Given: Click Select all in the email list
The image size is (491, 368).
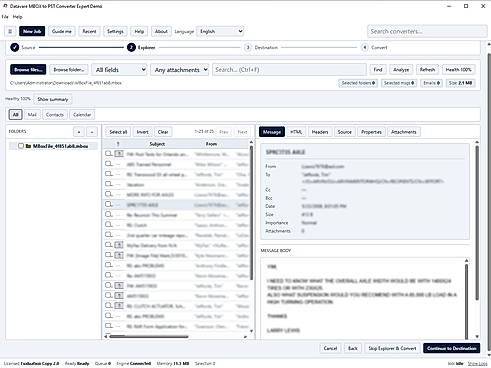Looking at the screenshot, I should pos(118,132).
